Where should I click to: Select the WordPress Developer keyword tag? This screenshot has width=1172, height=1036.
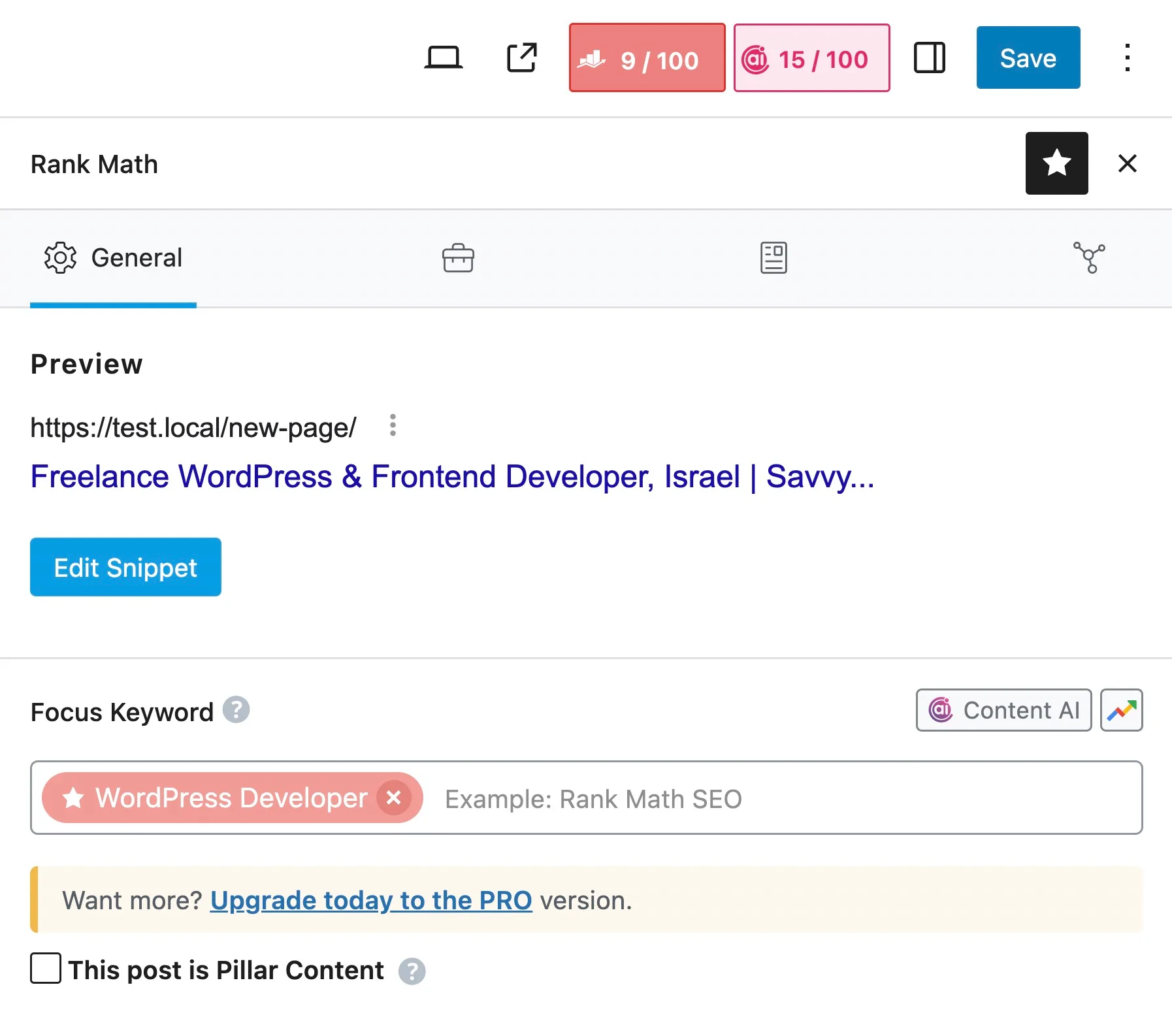coord(232,798)
